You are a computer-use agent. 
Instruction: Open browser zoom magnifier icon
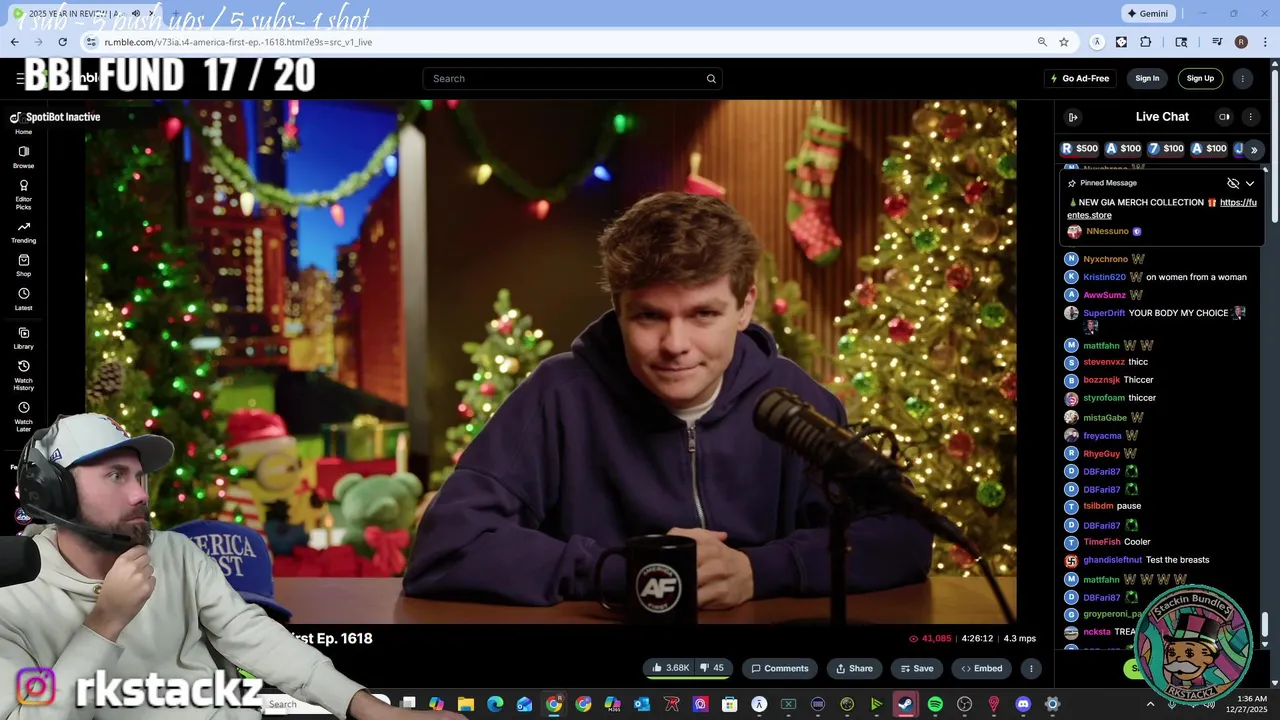1042,42
